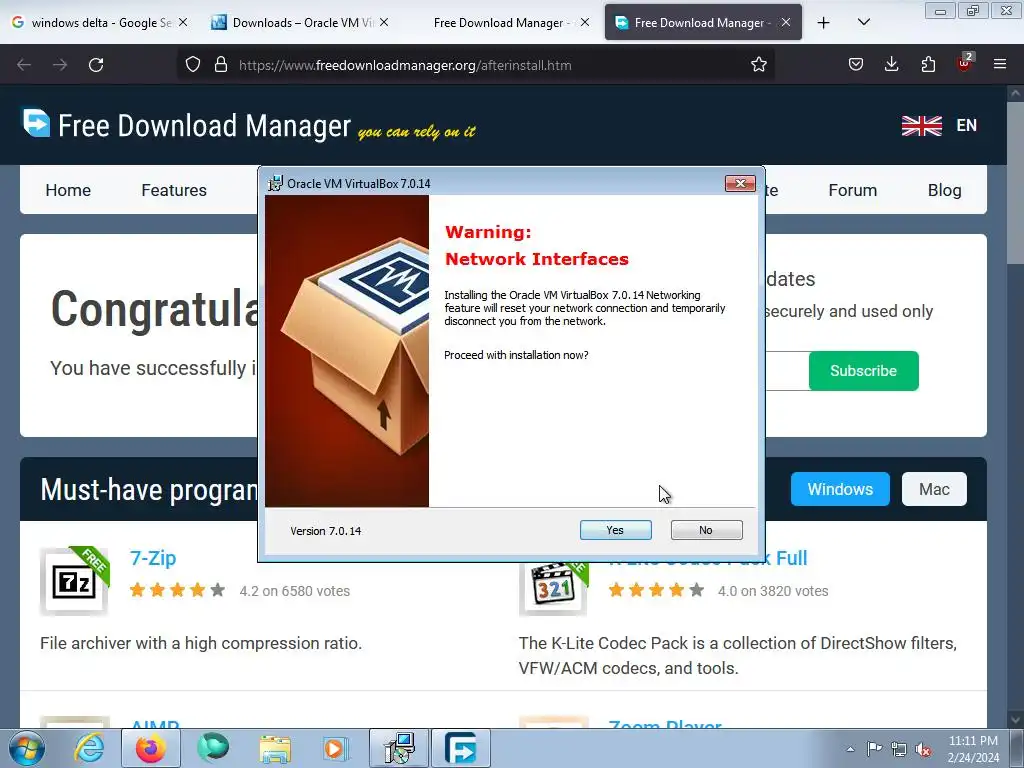Go forward in browser history

pyautogui.click(x=60, y=65)
